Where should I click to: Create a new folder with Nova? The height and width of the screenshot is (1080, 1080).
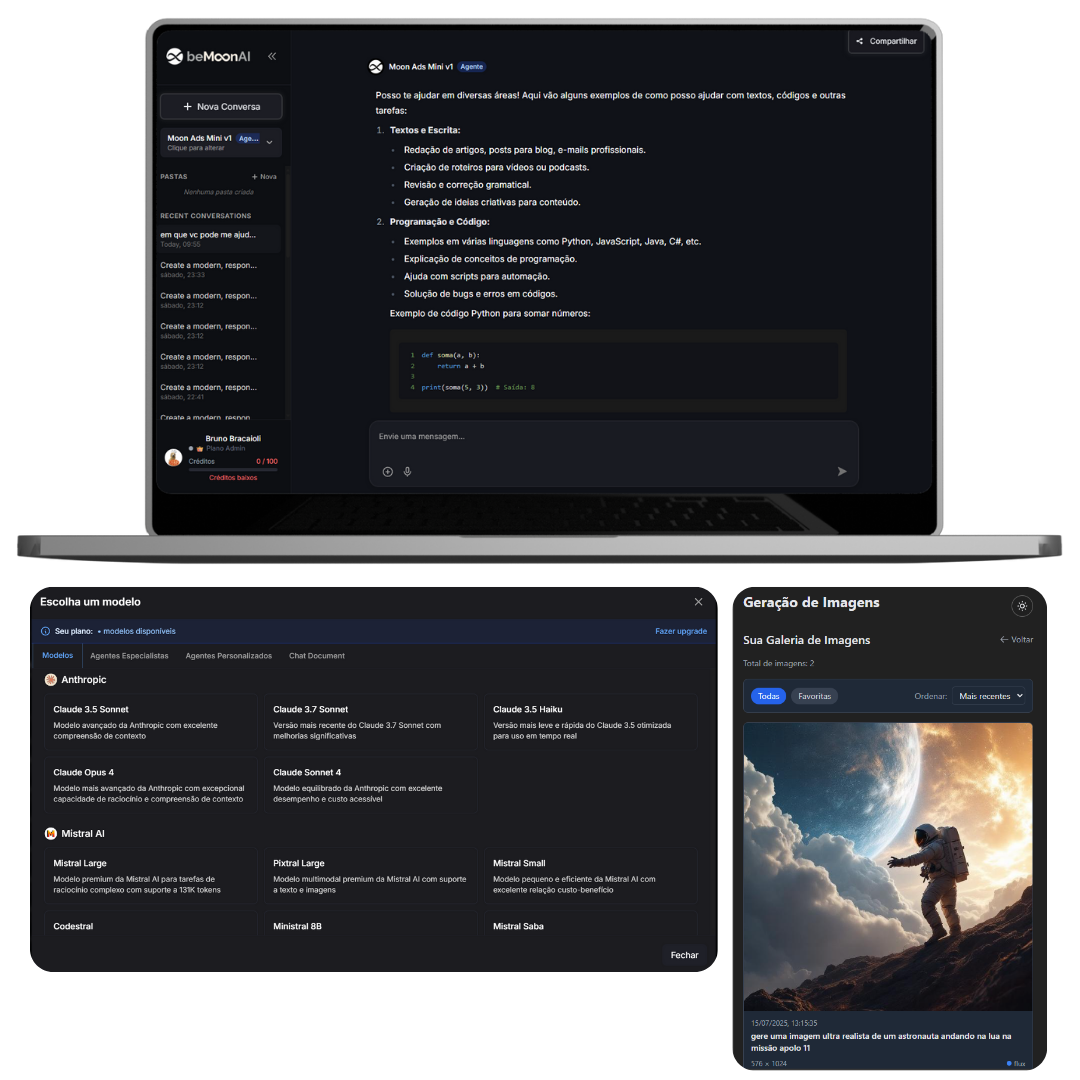click(264, 177)
